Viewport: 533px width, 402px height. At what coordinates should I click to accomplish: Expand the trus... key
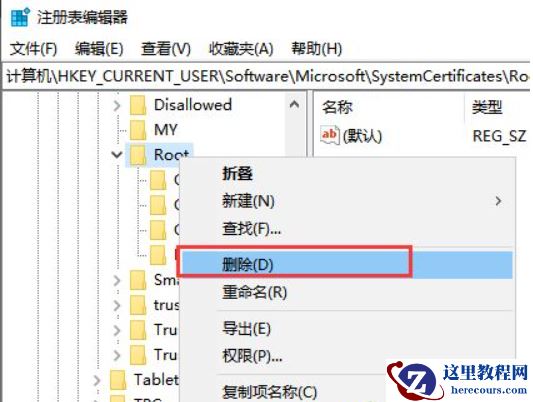[117, 305]
